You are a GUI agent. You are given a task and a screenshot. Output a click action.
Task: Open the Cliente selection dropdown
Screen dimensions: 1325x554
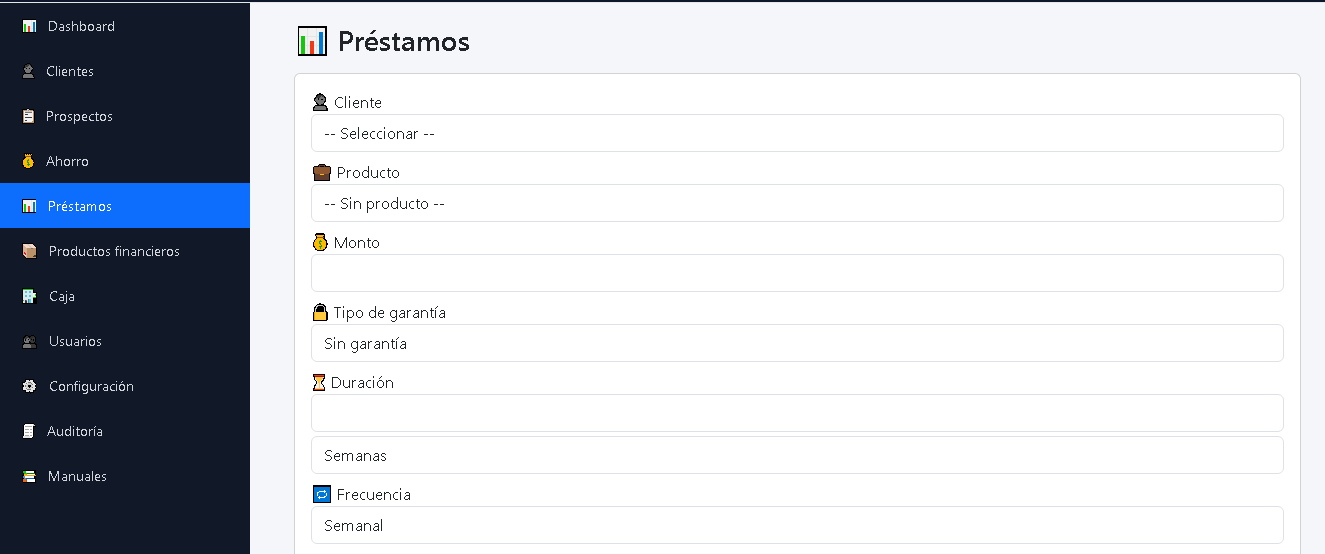pos(797,133)
